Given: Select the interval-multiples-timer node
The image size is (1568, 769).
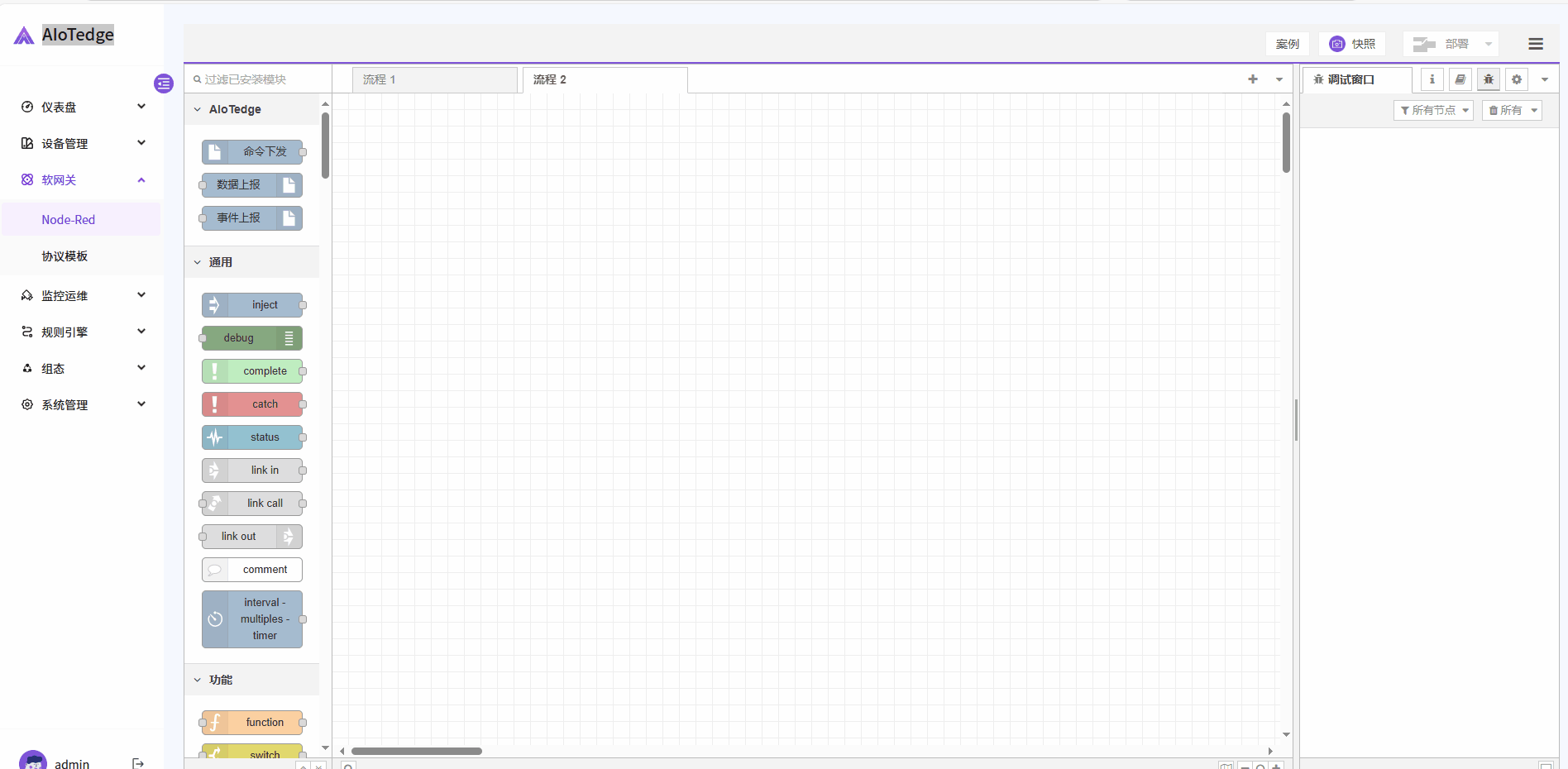Looking at the screenshot, I should point(252,619).
